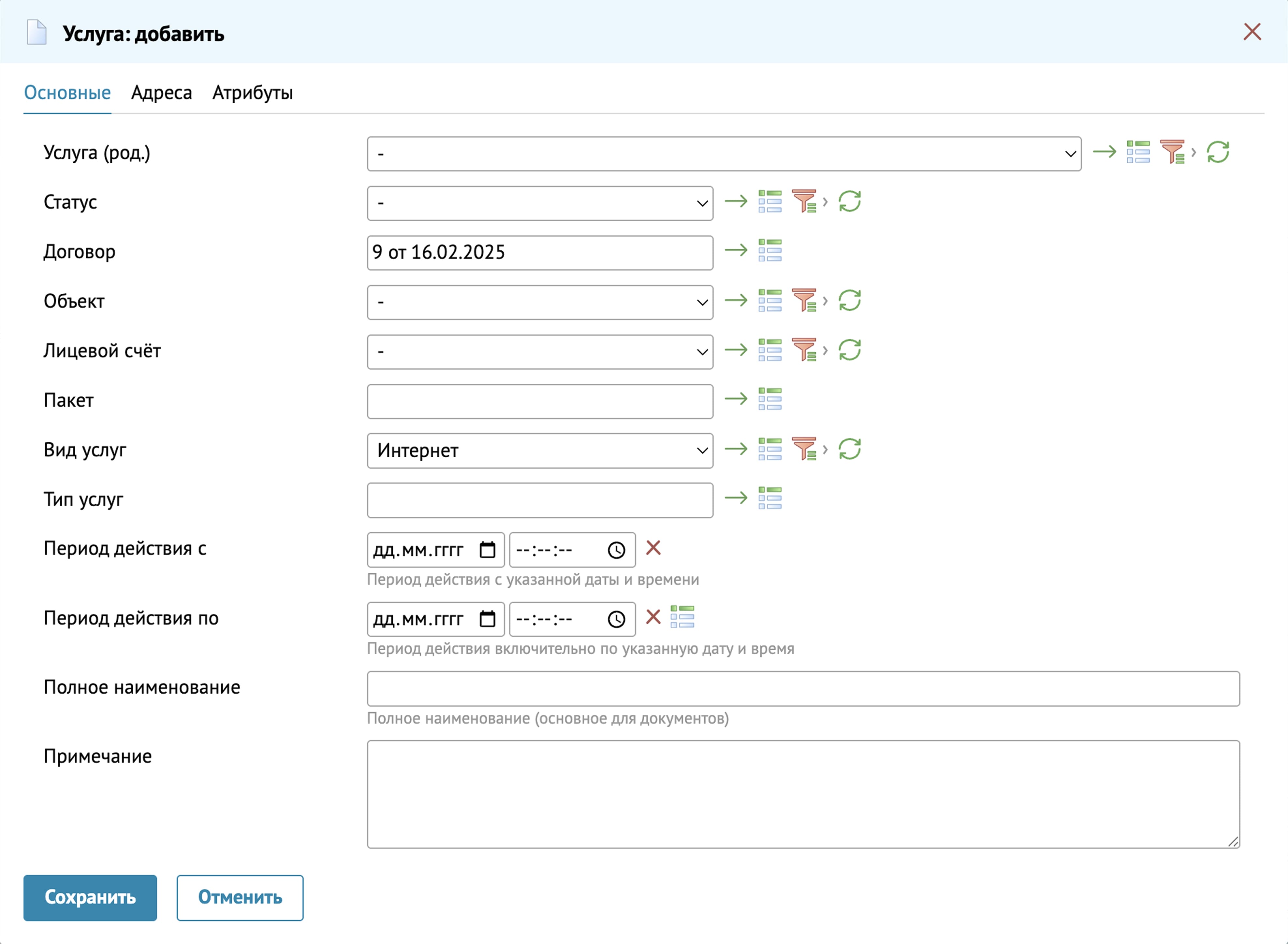1288x944 pixels.
Task: Focus the Пакет input field
Action: (540, 401)
